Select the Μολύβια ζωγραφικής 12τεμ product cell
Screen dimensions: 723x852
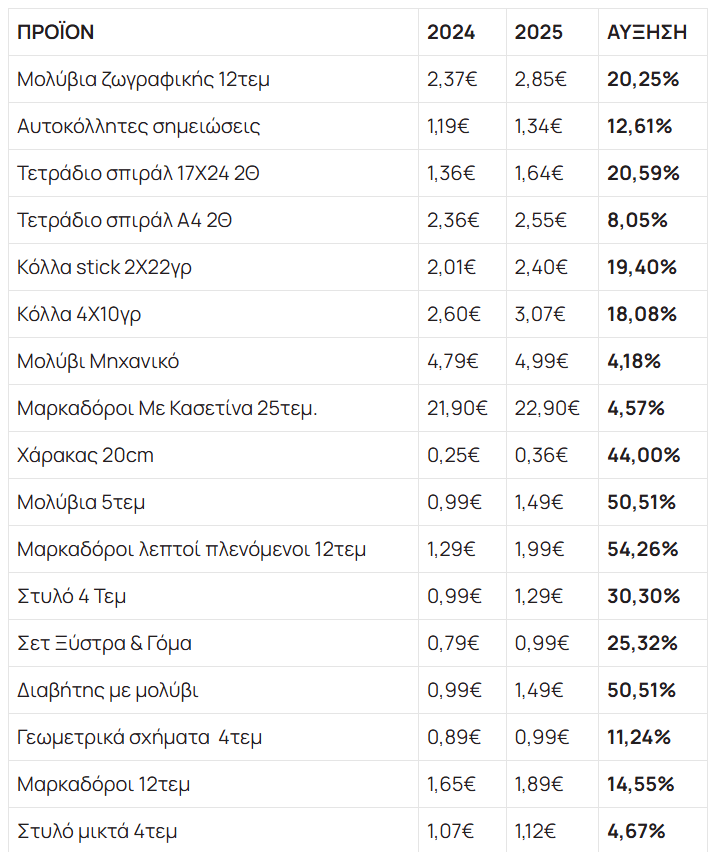(x=143, y=79)
